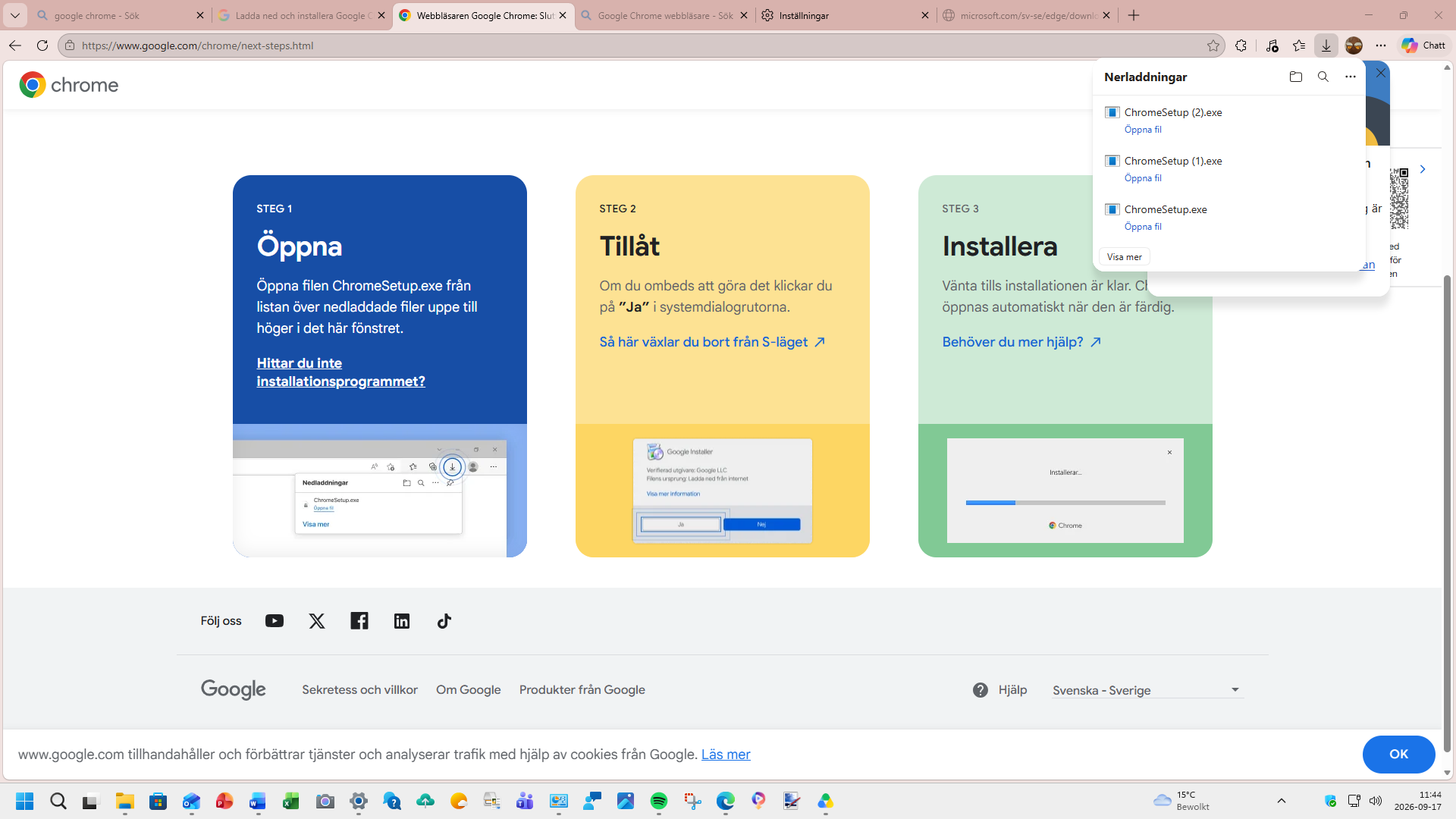Expand the Svenska - Sverige language dropdown
1456x819 pixels.
(1148, 690)
